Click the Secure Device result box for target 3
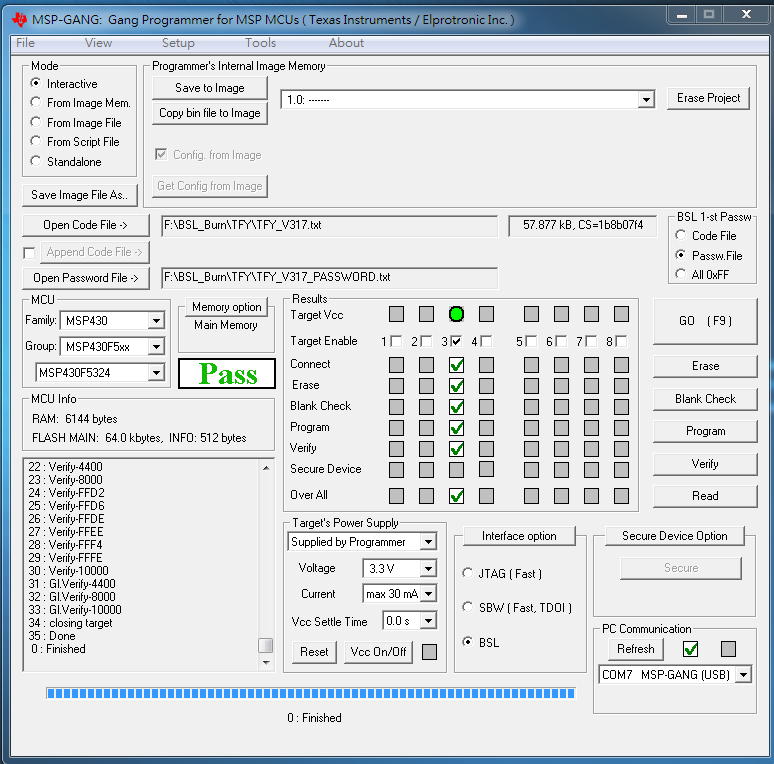 pos(456,469)
